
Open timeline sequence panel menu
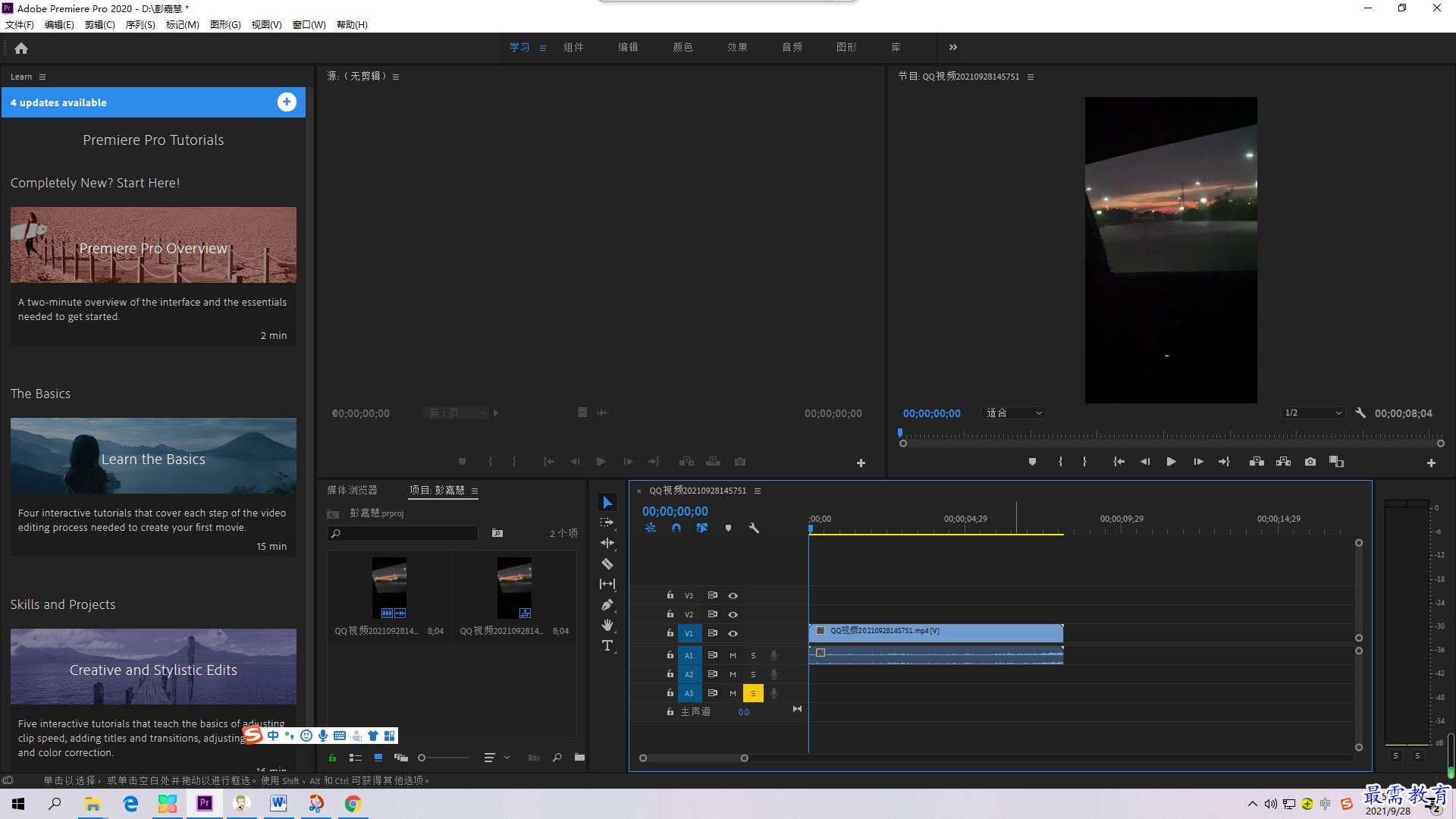758,491
